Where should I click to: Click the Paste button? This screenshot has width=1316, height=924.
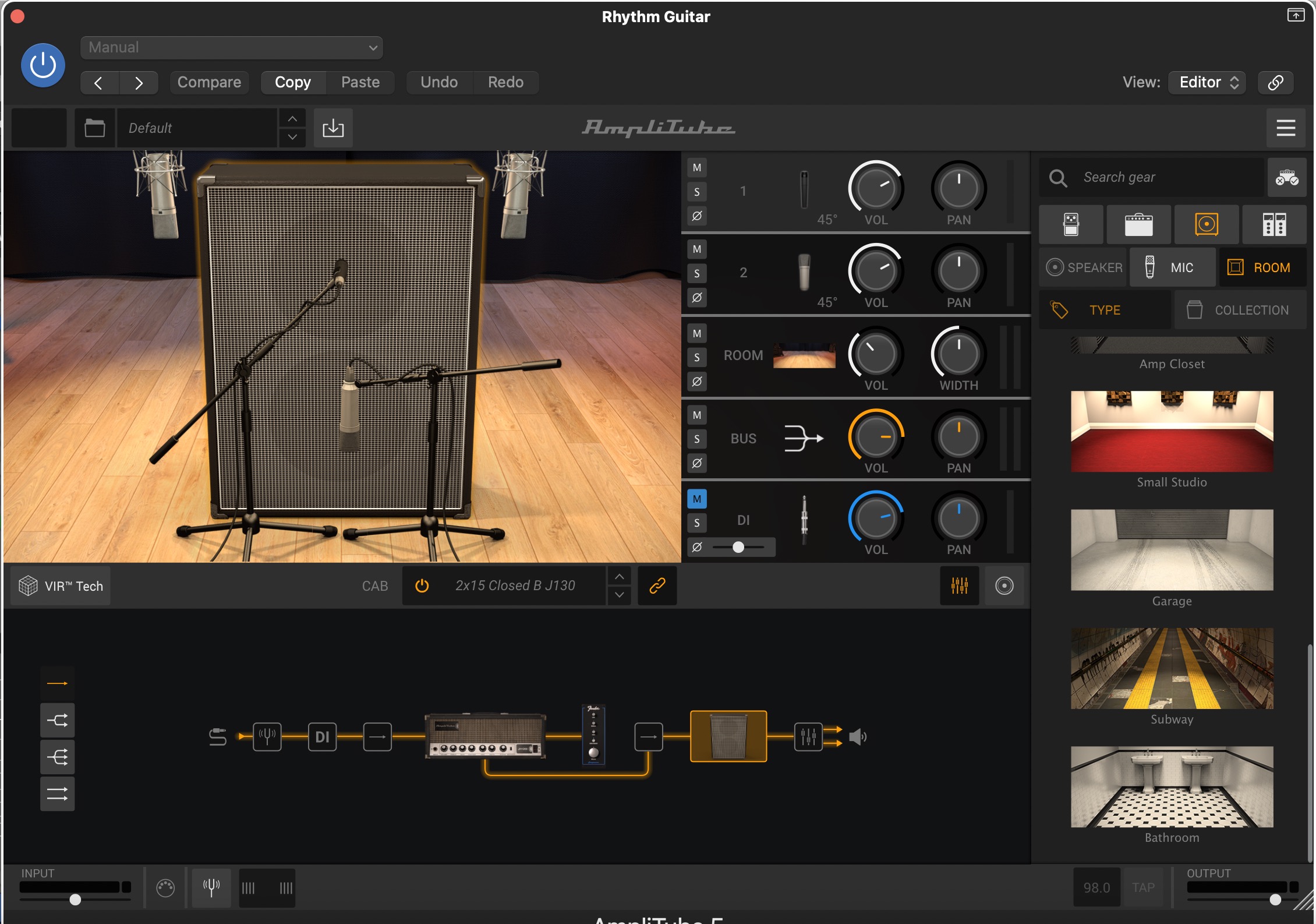[360, 83]
